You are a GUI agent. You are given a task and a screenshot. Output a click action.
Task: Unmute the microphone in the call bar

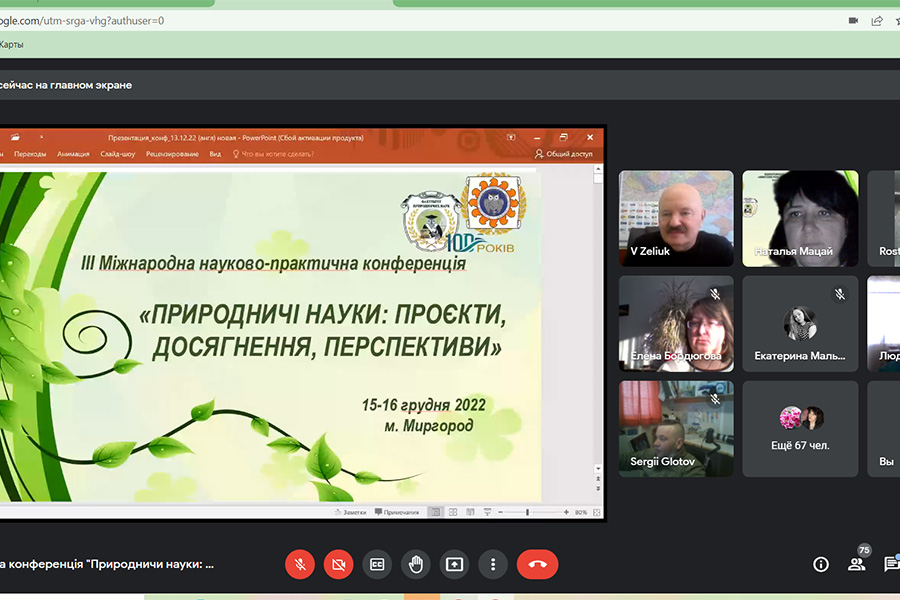click(300, 564)
